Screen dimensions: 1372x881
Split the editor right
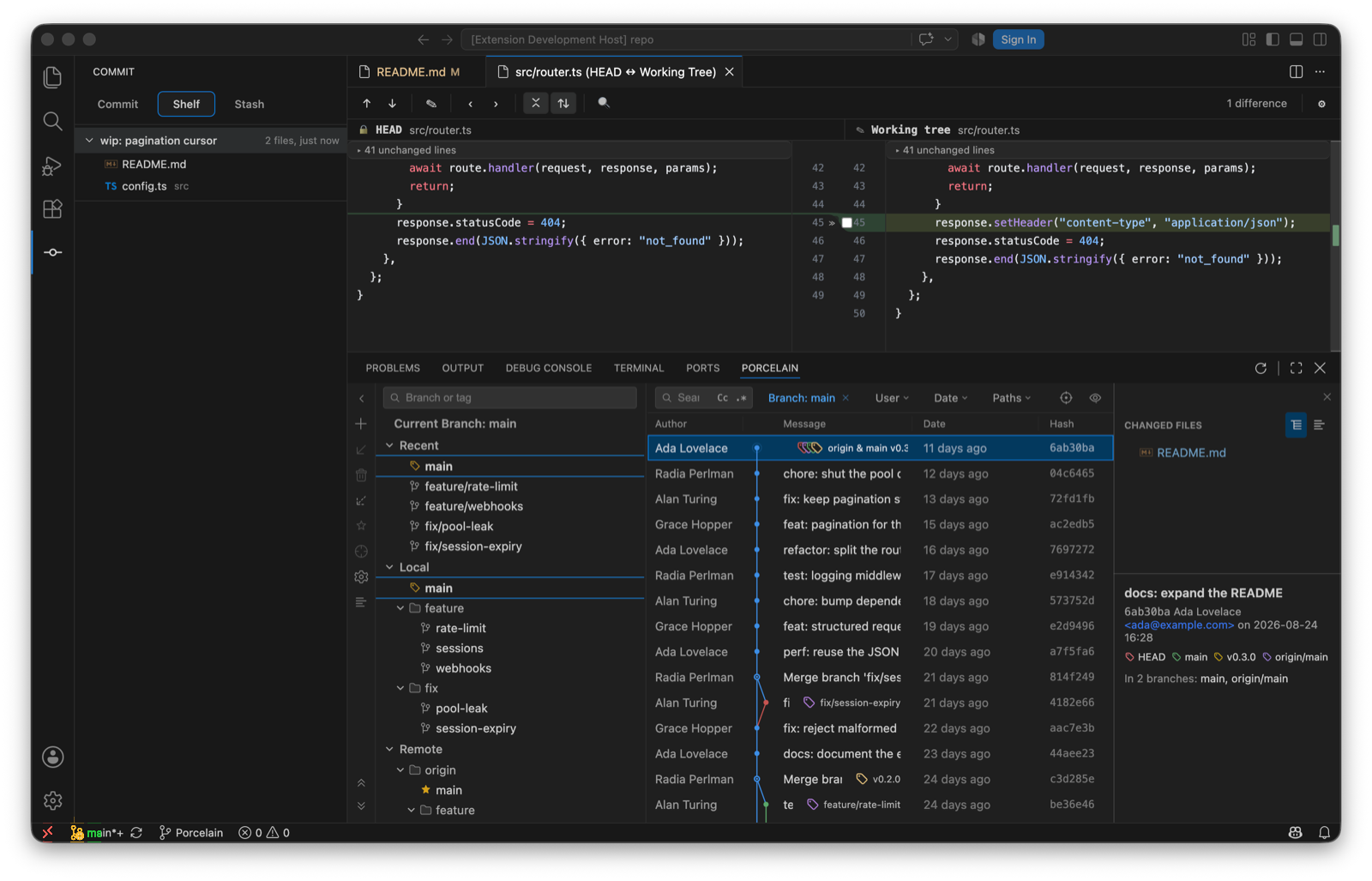1296,72
